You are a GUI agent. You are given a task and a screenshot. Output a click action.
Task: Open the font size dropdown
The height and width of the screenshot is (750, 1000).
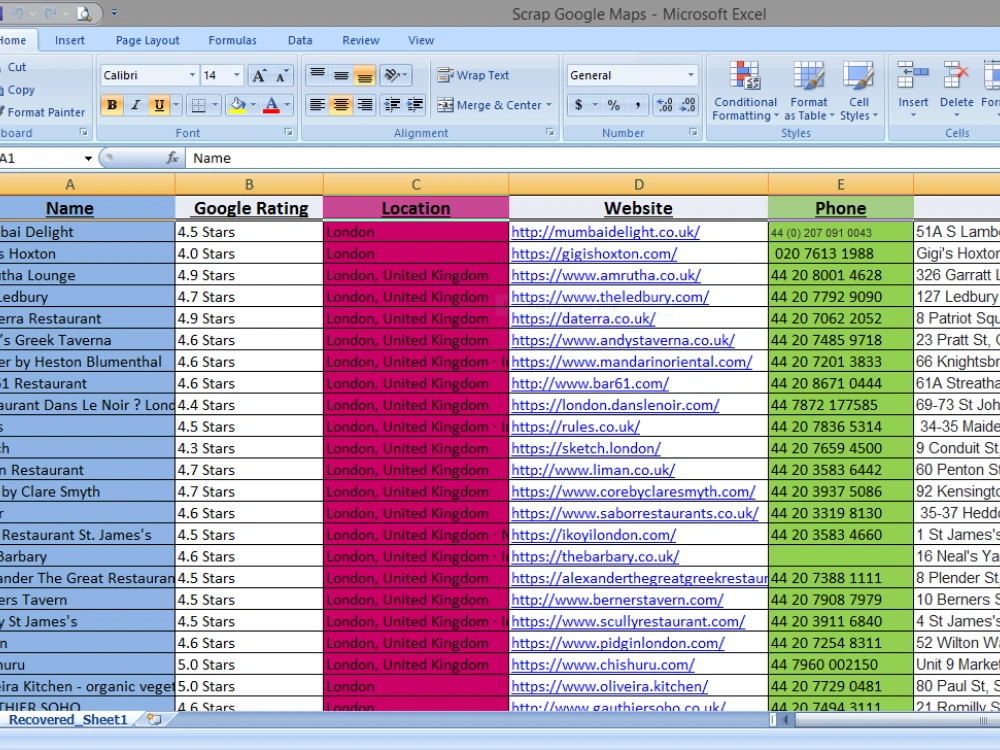[x=237, y=75]
